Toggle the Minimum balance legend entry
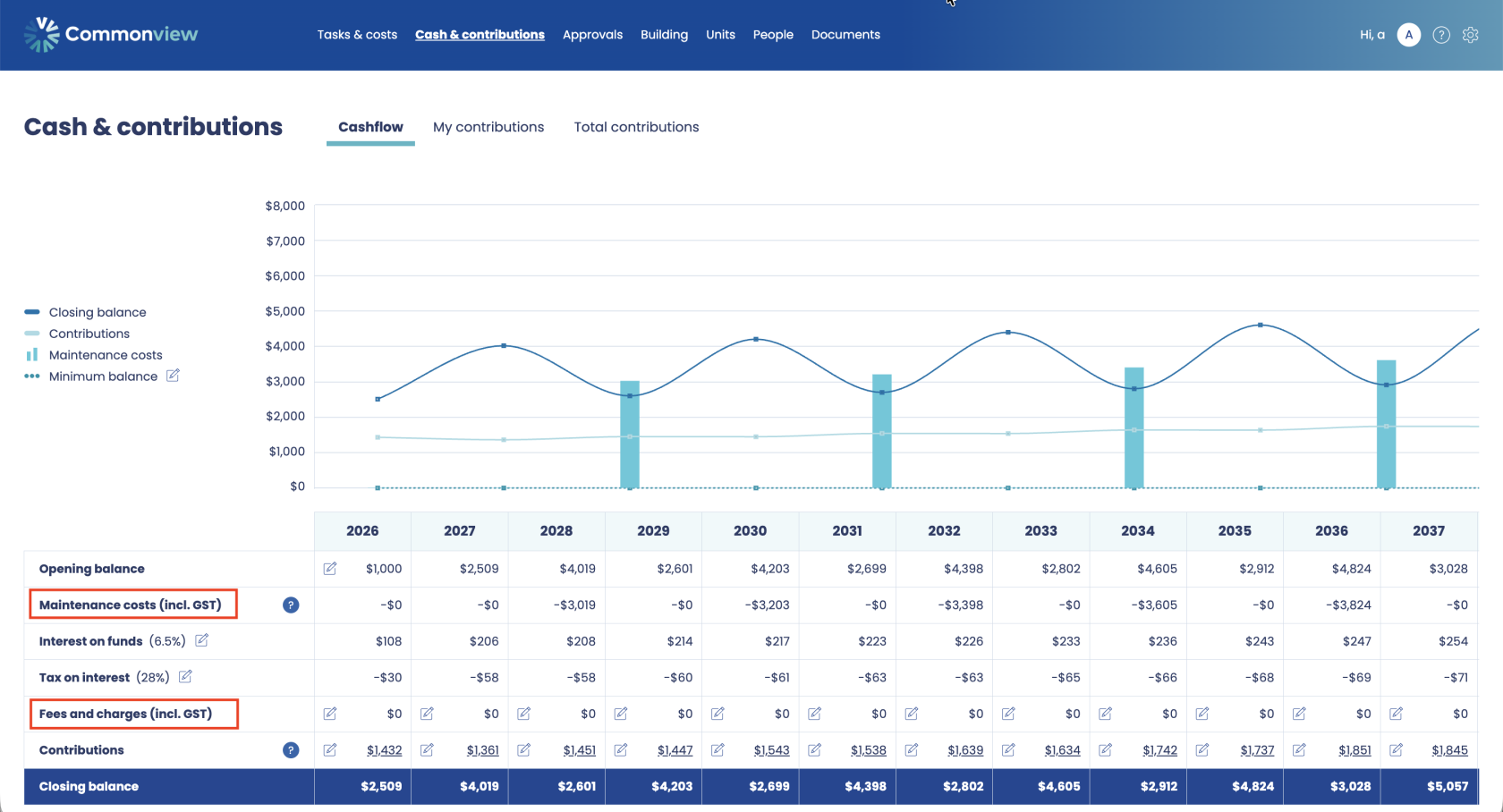The image size is (1503, 812). click(x=90, y=376)
